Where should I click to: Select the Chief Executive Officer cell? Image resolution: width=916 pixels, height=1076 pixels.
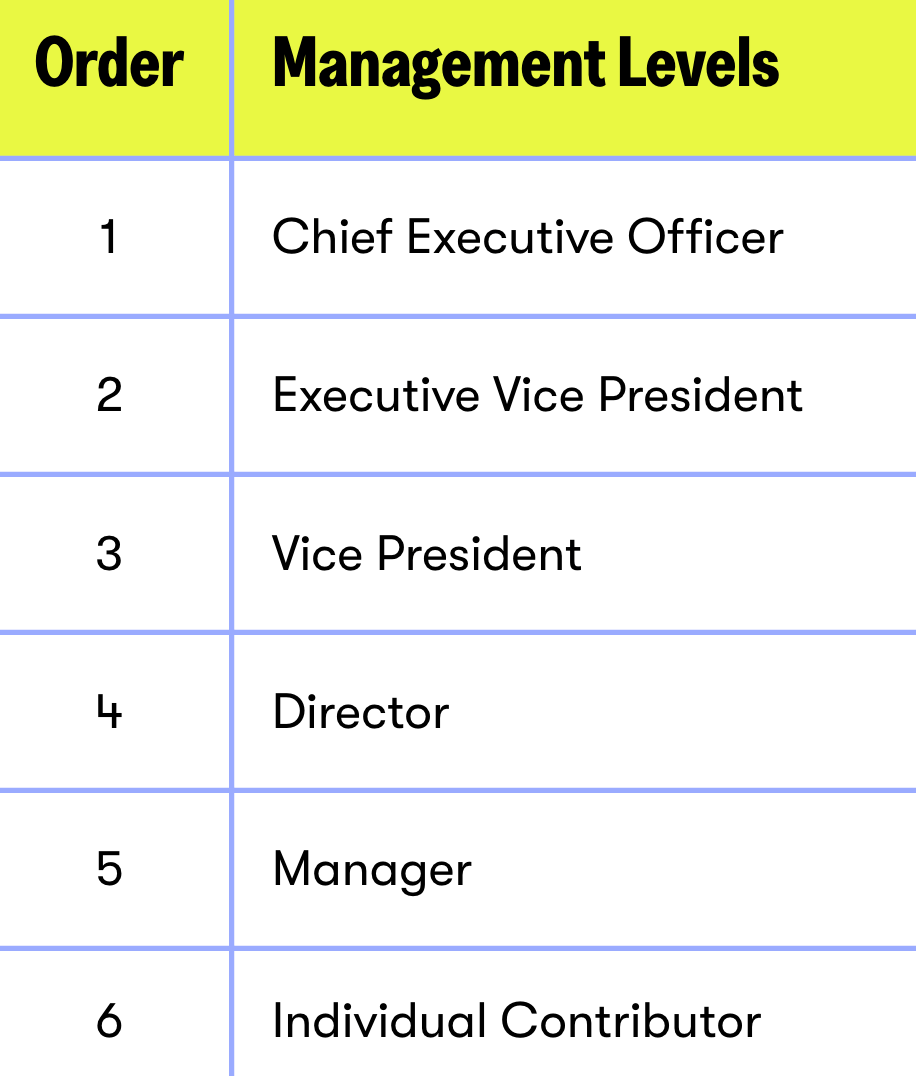[527, 237]
